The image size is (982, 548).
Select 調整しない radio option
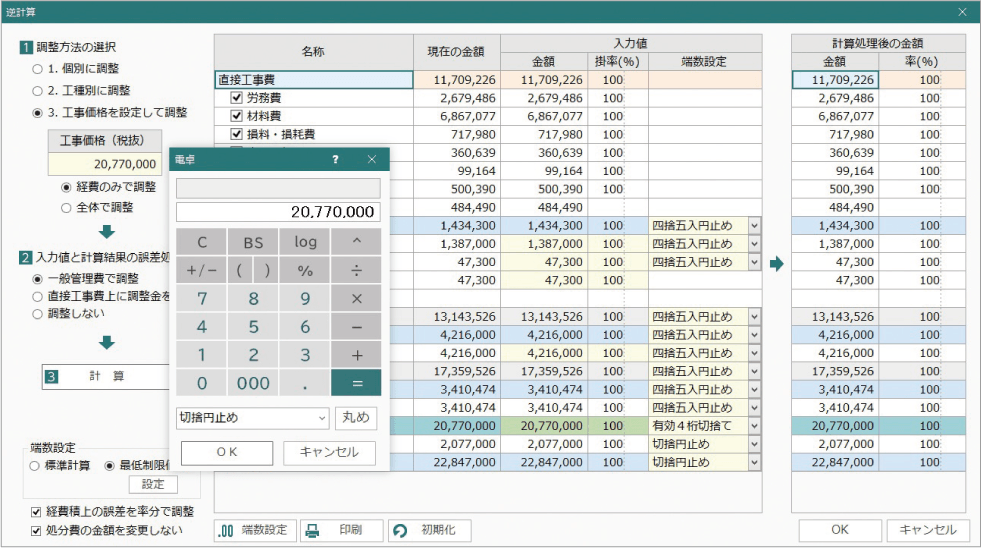38,314
